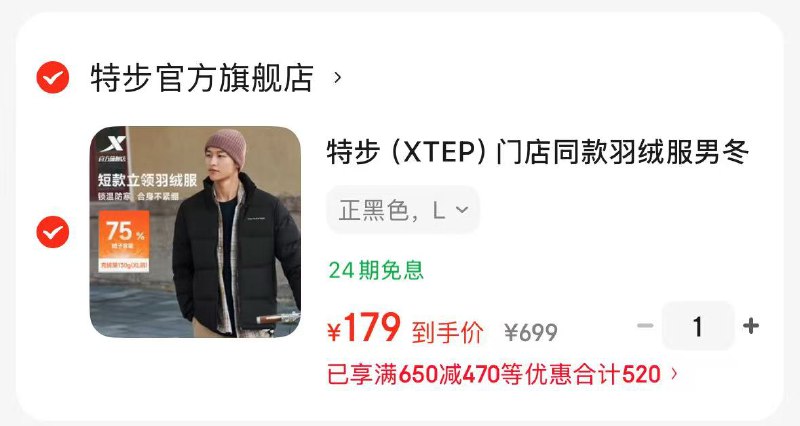
Task: Expand the discount chevron after 合计520
Action: tap(674, 374)
